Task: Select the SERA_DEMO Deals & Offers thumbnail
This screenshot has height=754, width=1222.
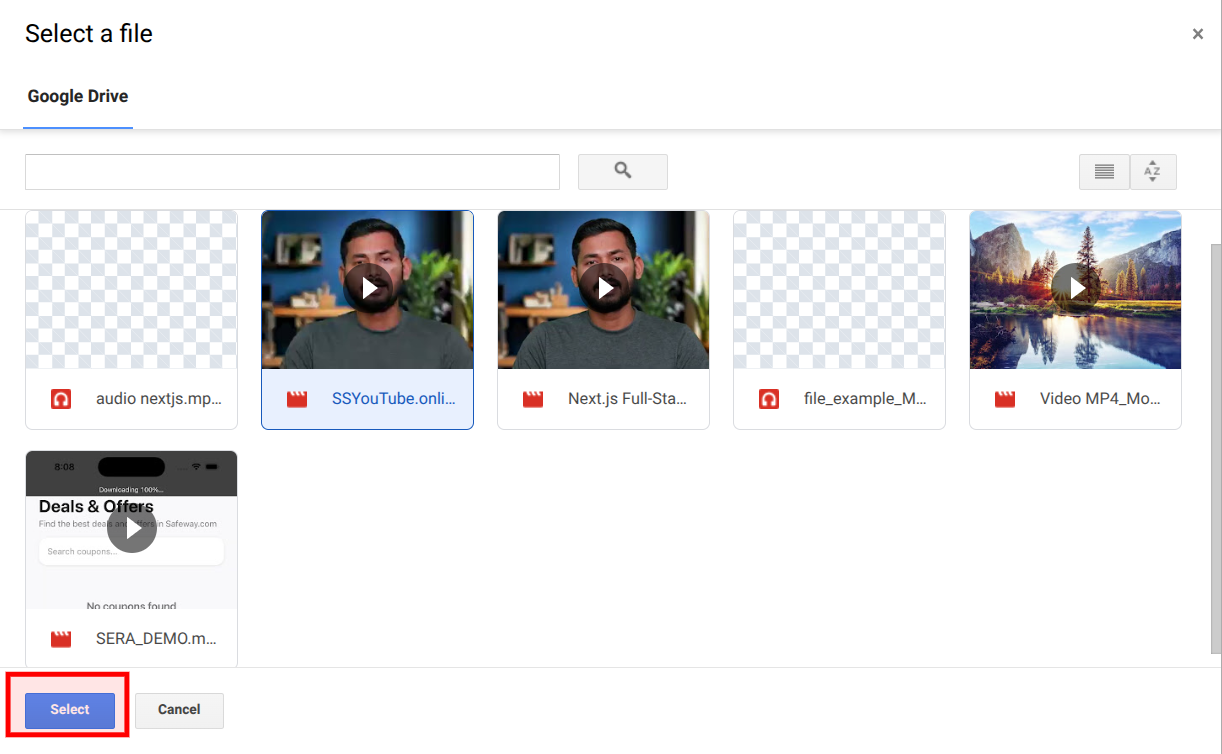Action: tap(131, 529)
